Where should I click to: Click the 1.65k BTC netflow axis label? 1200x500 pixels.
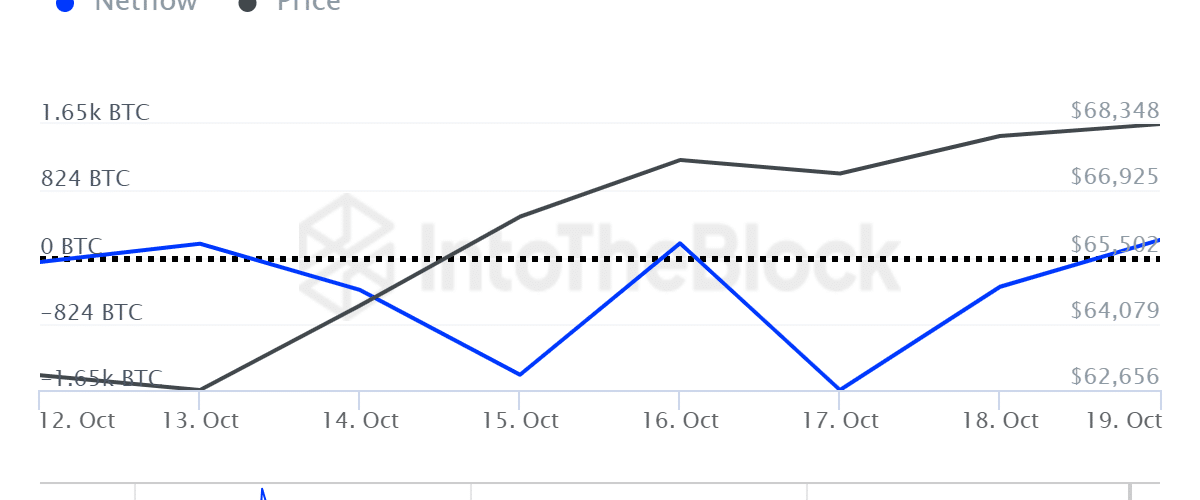click(95, 112)
